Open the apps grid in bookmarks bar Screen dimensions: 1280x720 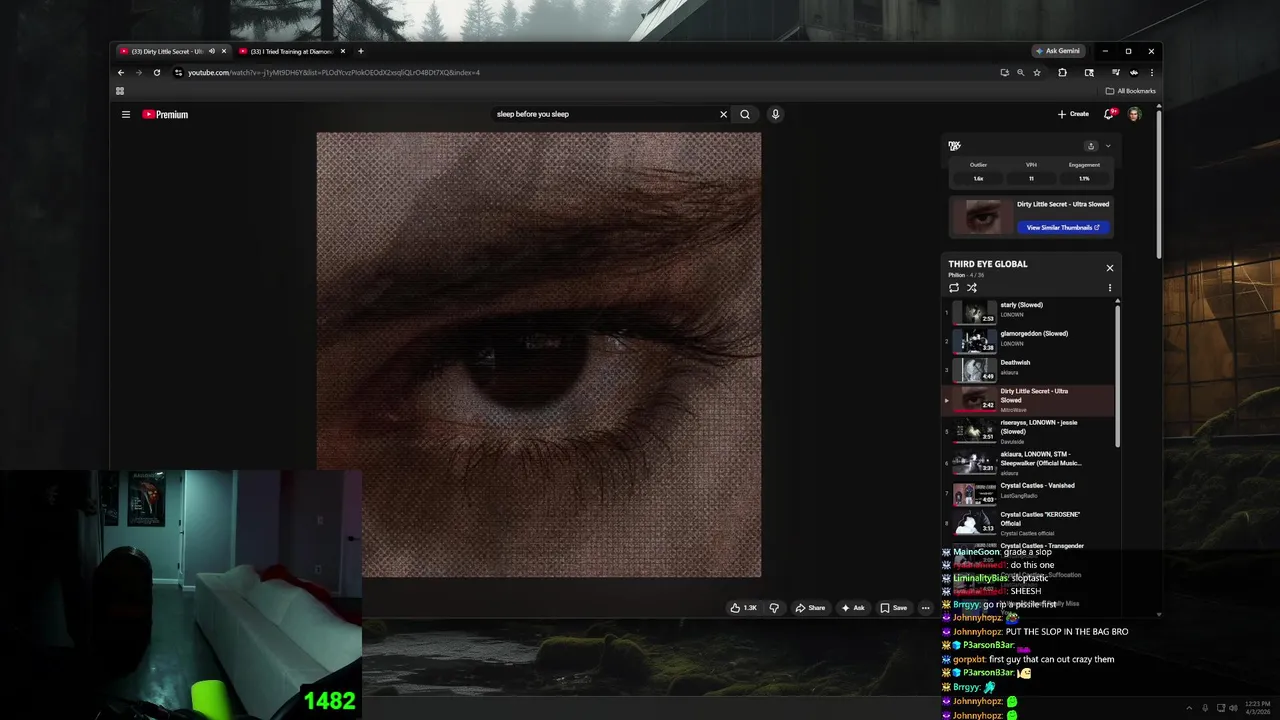120,91
